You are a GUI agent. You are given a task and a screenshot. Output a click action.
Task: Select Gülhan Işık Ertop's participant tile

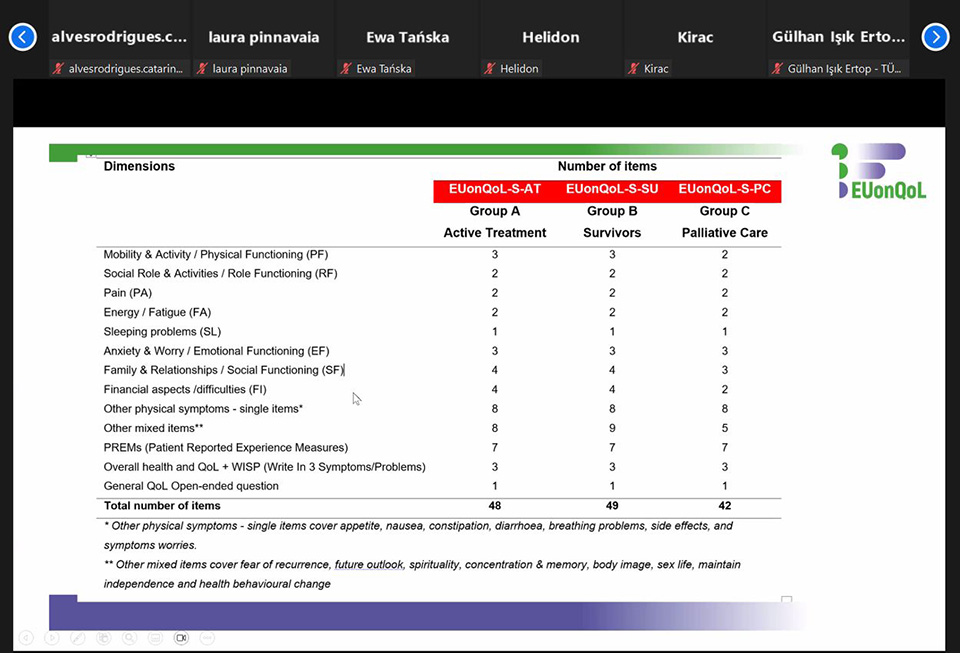839,37
